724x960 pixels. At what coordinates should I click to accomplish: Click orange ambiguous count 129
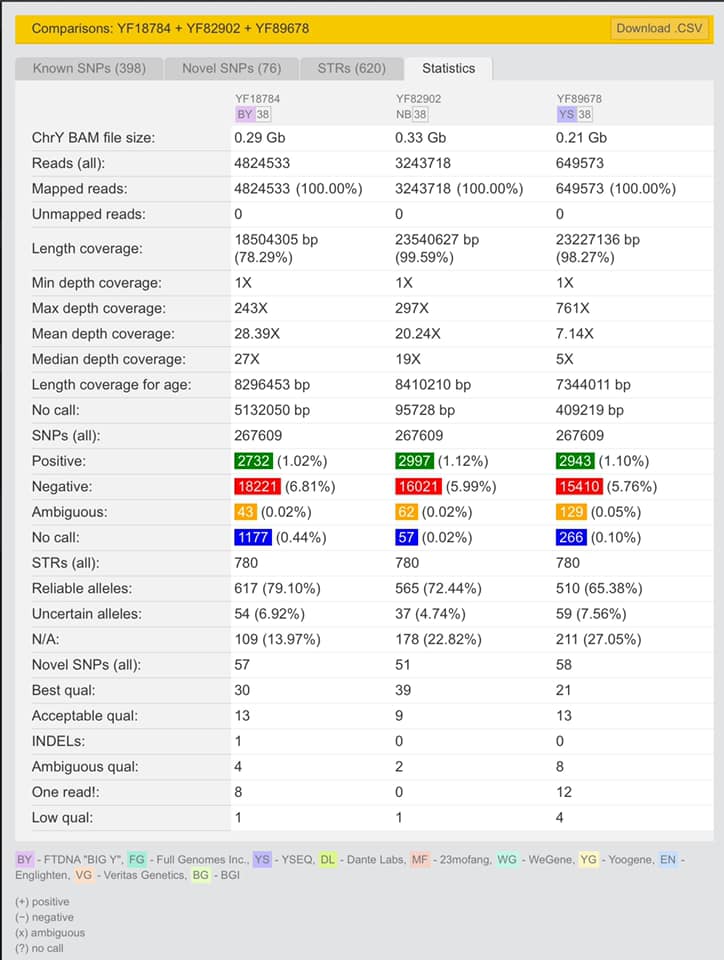click(570, 511)
